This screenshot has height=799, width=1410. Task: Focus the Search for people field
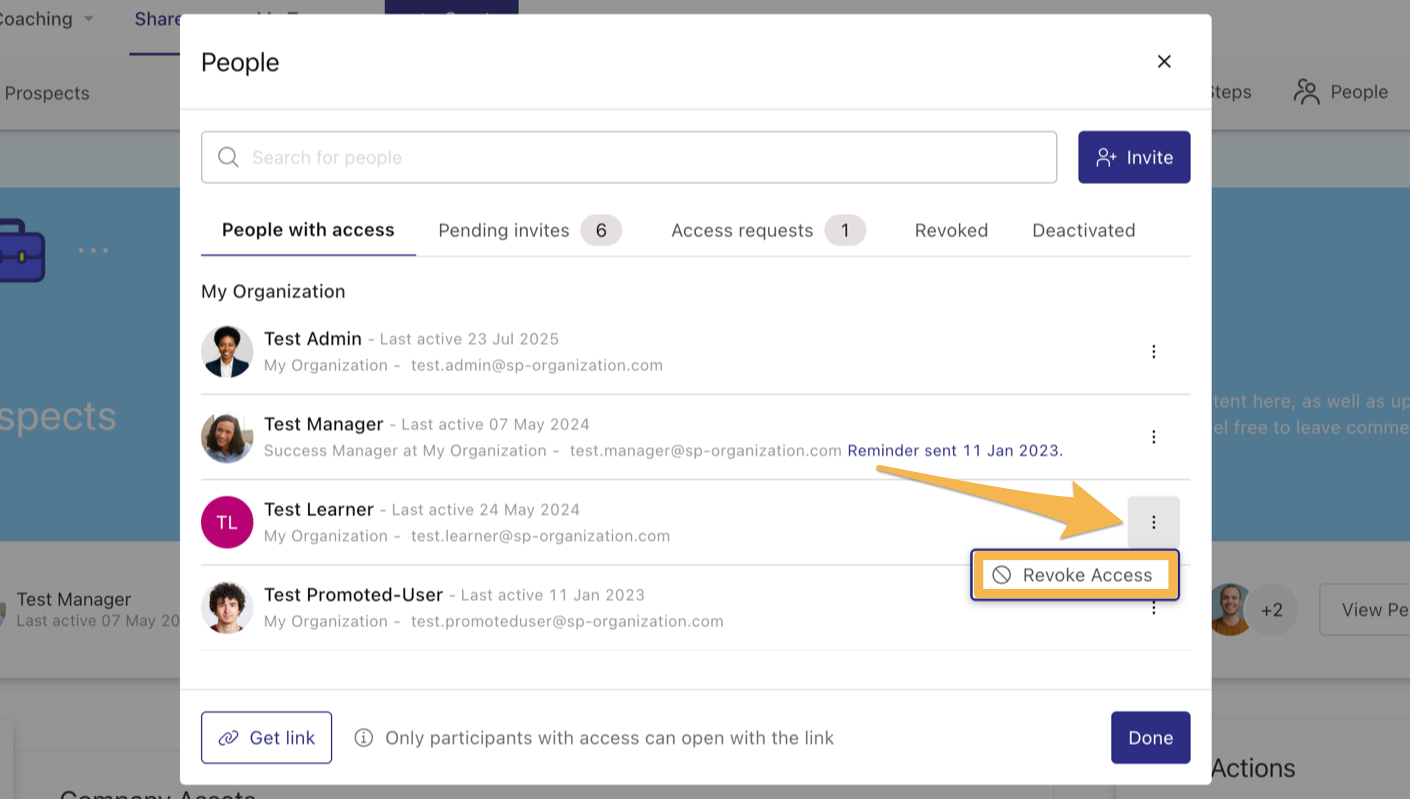tap(640, 157)
